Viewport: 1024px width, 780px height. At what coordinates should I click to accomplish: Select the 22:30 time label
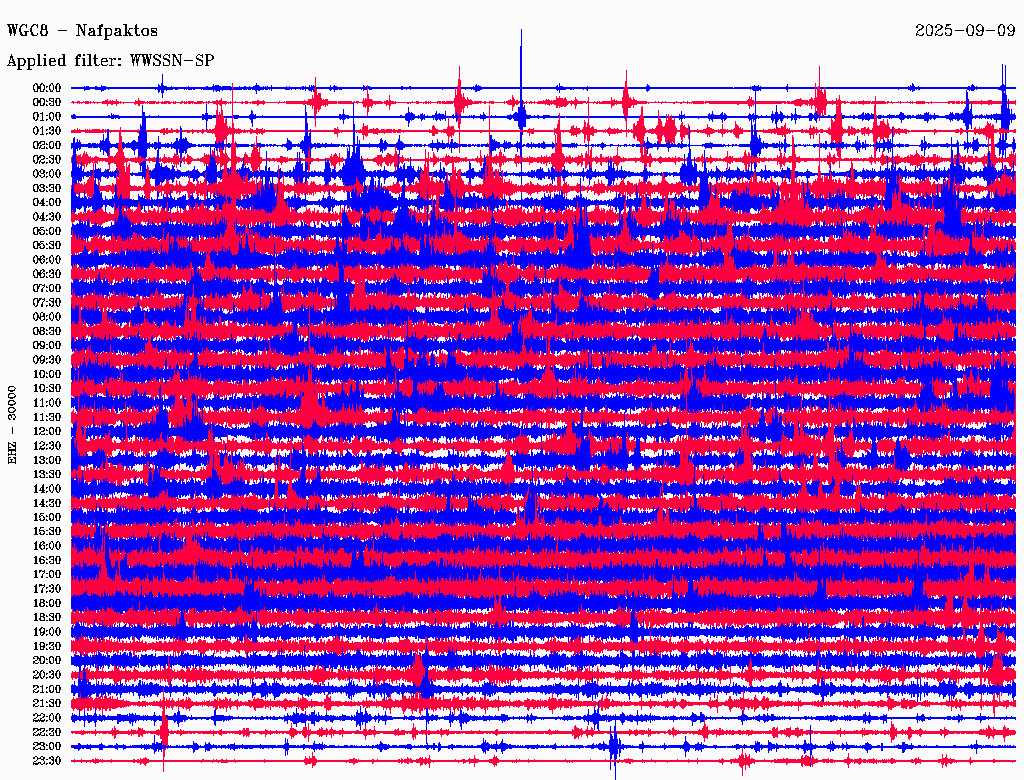pos(47,732)
